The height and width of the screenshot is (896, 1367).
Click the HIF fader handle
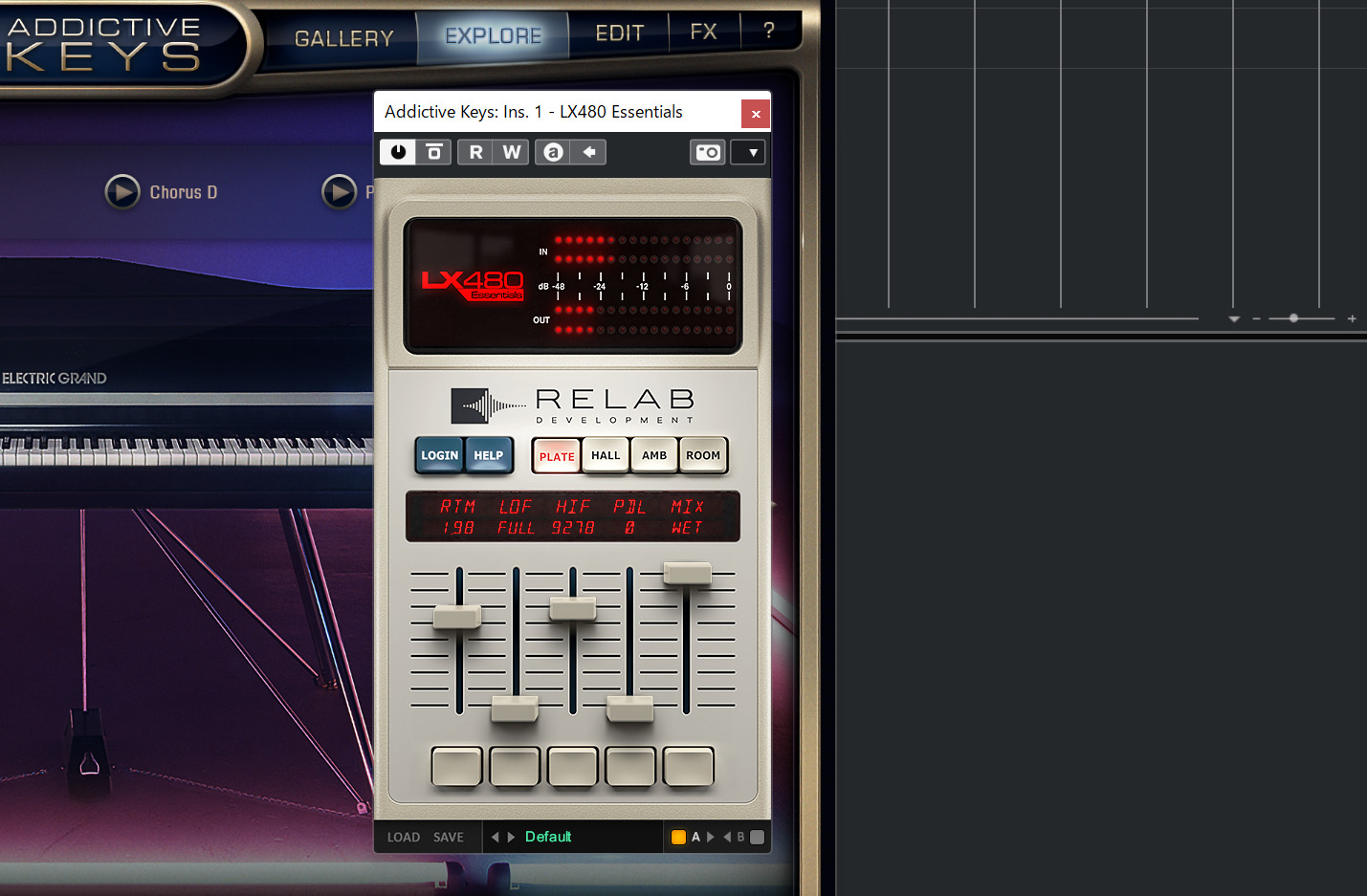coord(572,607)
